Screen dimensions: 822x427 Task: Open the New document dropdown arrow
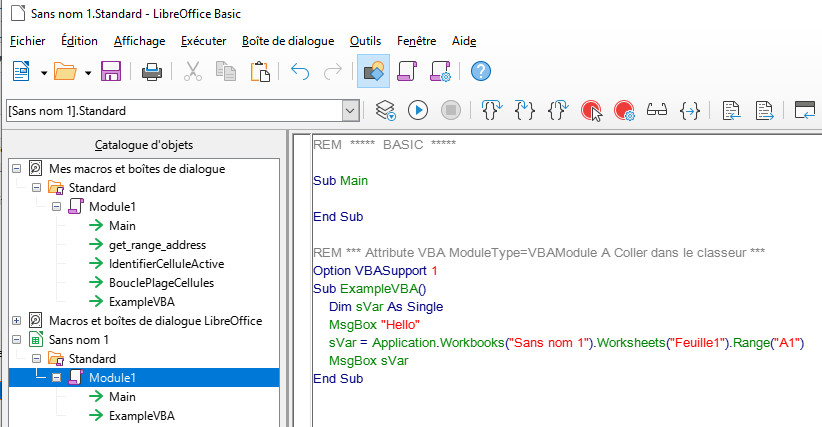44,72
